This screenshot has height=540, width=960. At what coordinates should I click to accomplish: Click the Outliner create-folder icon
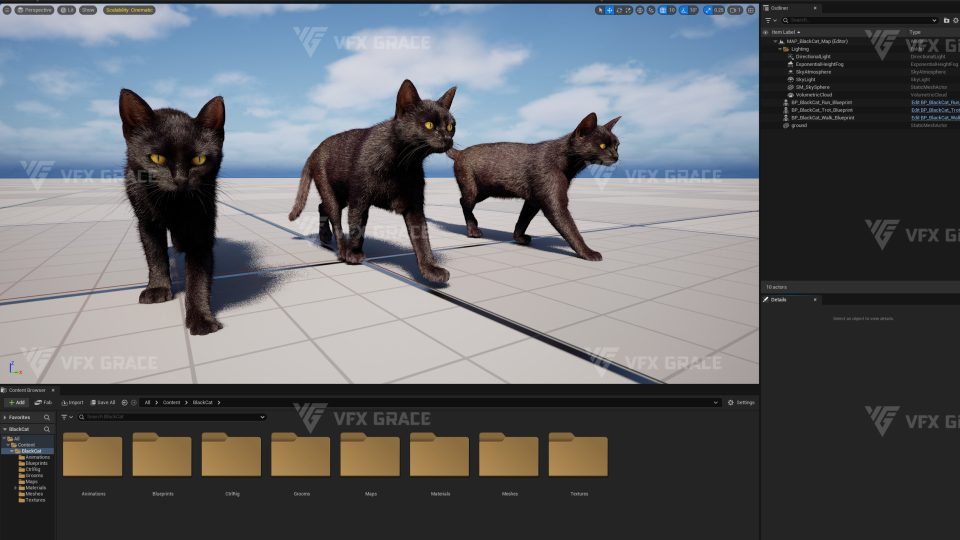pos(946,20)
